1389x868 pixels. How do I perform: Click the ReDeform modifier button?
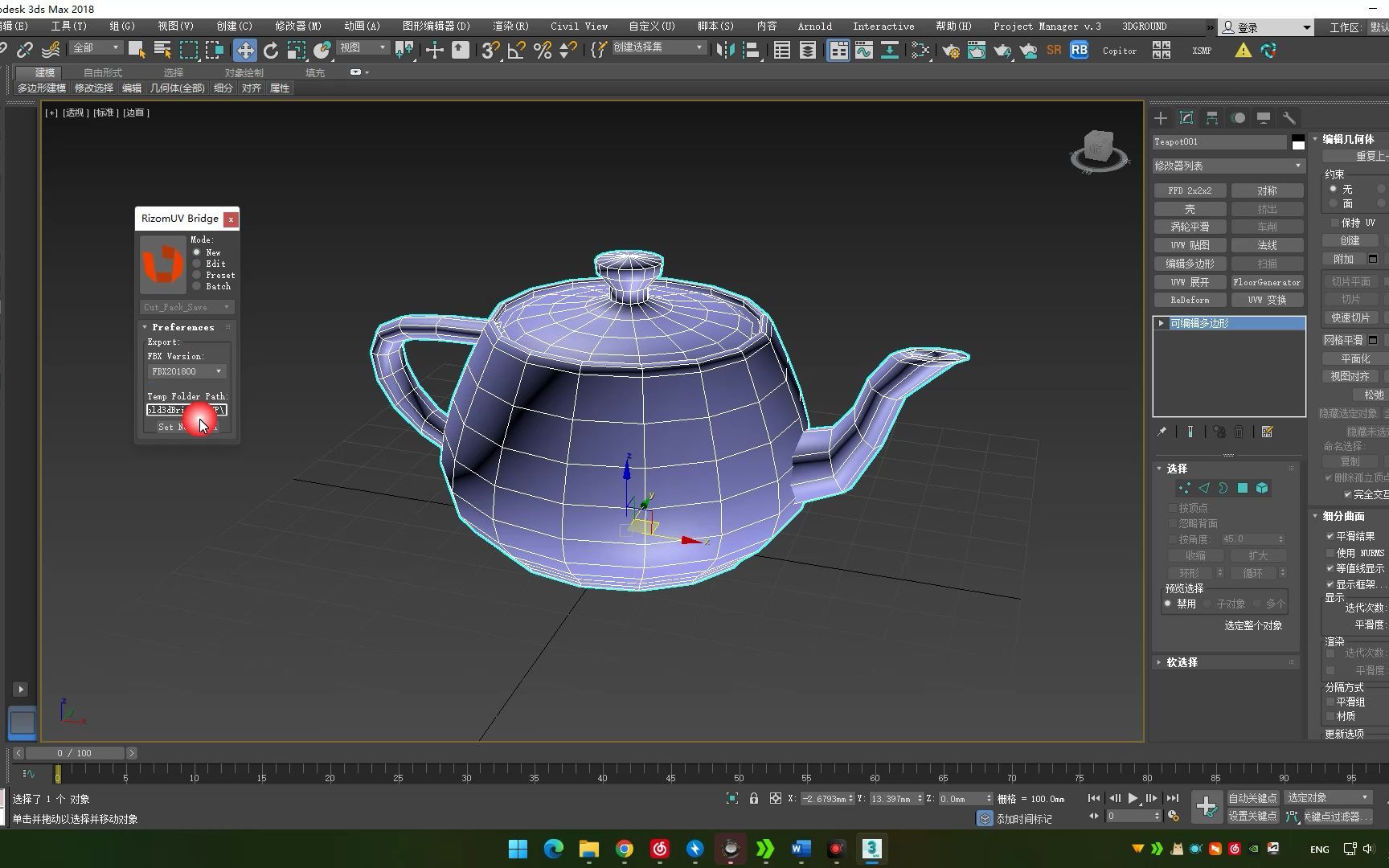click(1190, 300)
